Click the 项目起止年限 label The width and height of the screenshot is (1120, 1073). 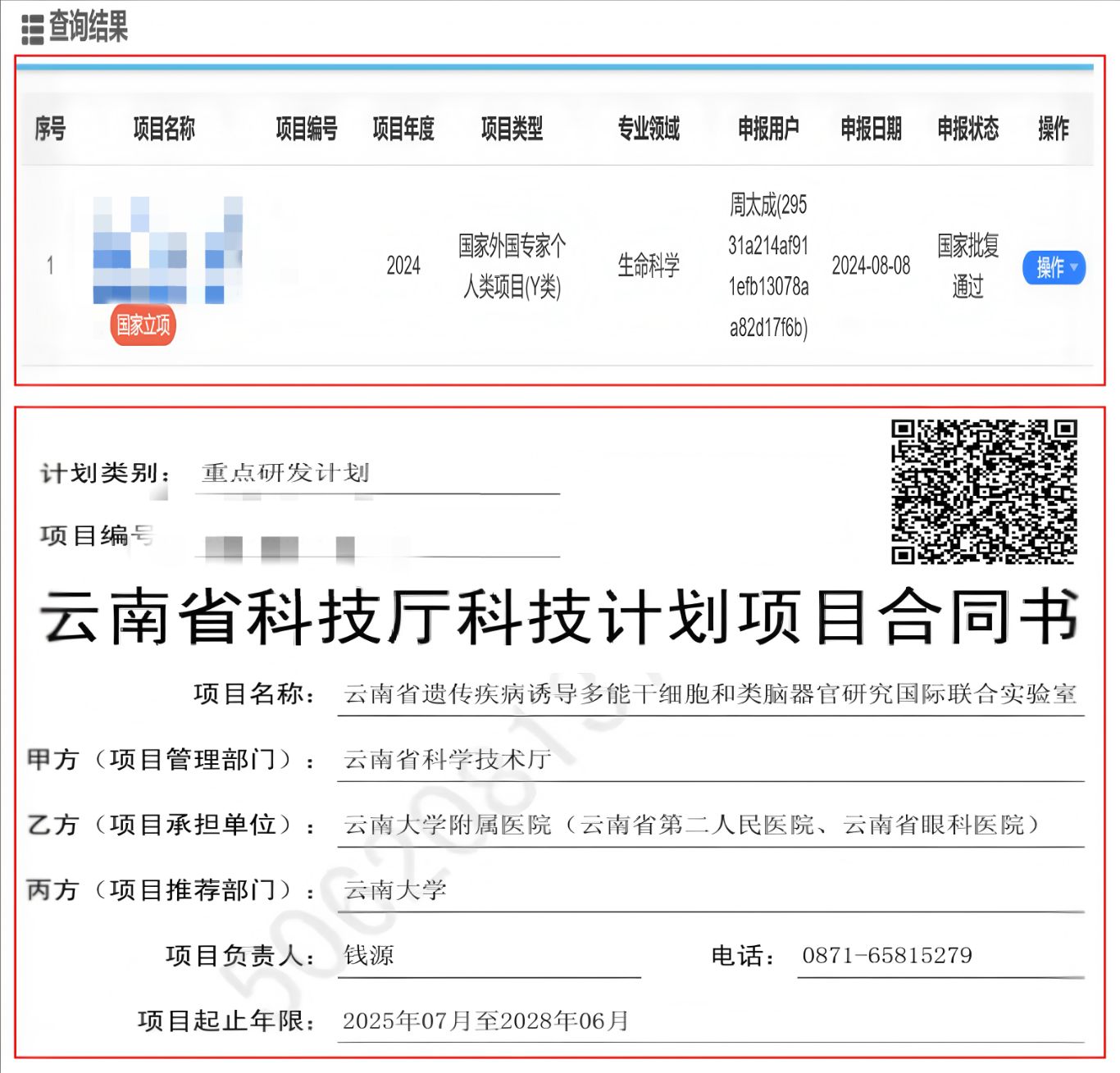click(226, 1021)
